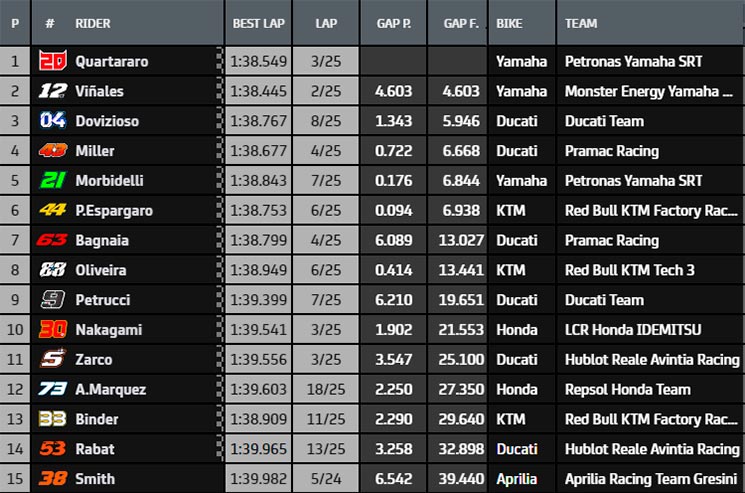Click Quartararo's number 20 icon
This screenshot has width=745, height=493.
52,61
